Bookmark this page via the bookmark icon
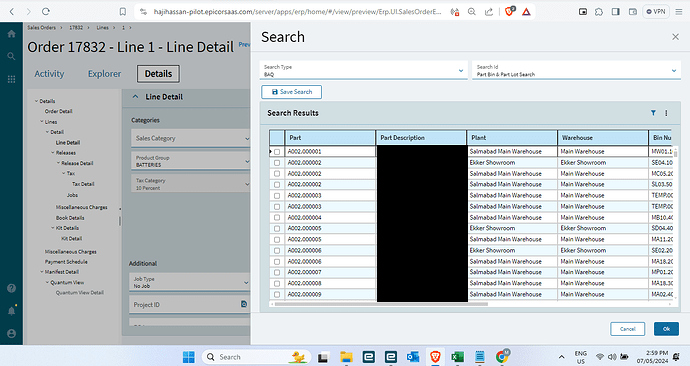 [123, 11]
